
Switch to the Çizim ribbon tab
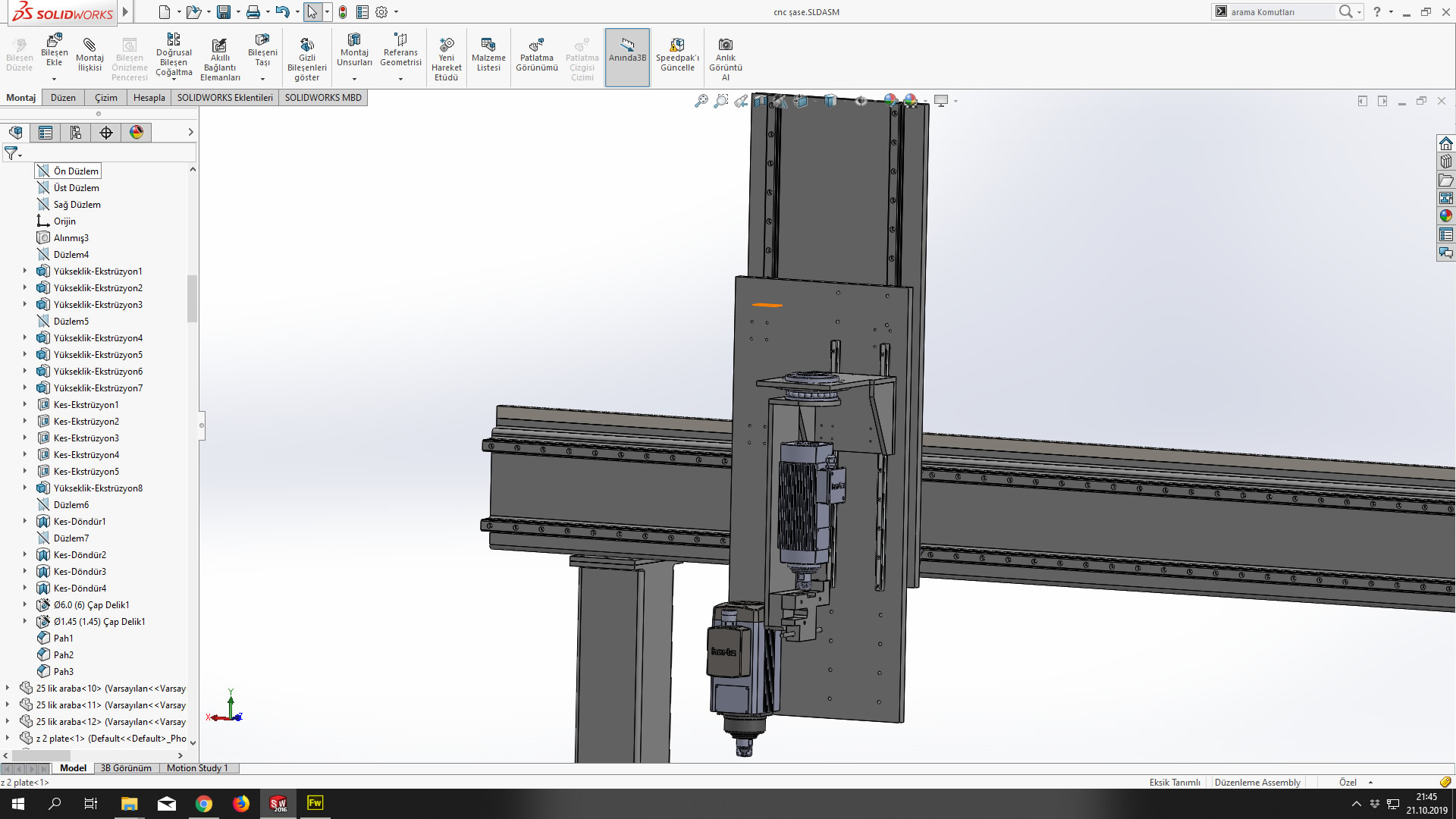tap(106, 98)
